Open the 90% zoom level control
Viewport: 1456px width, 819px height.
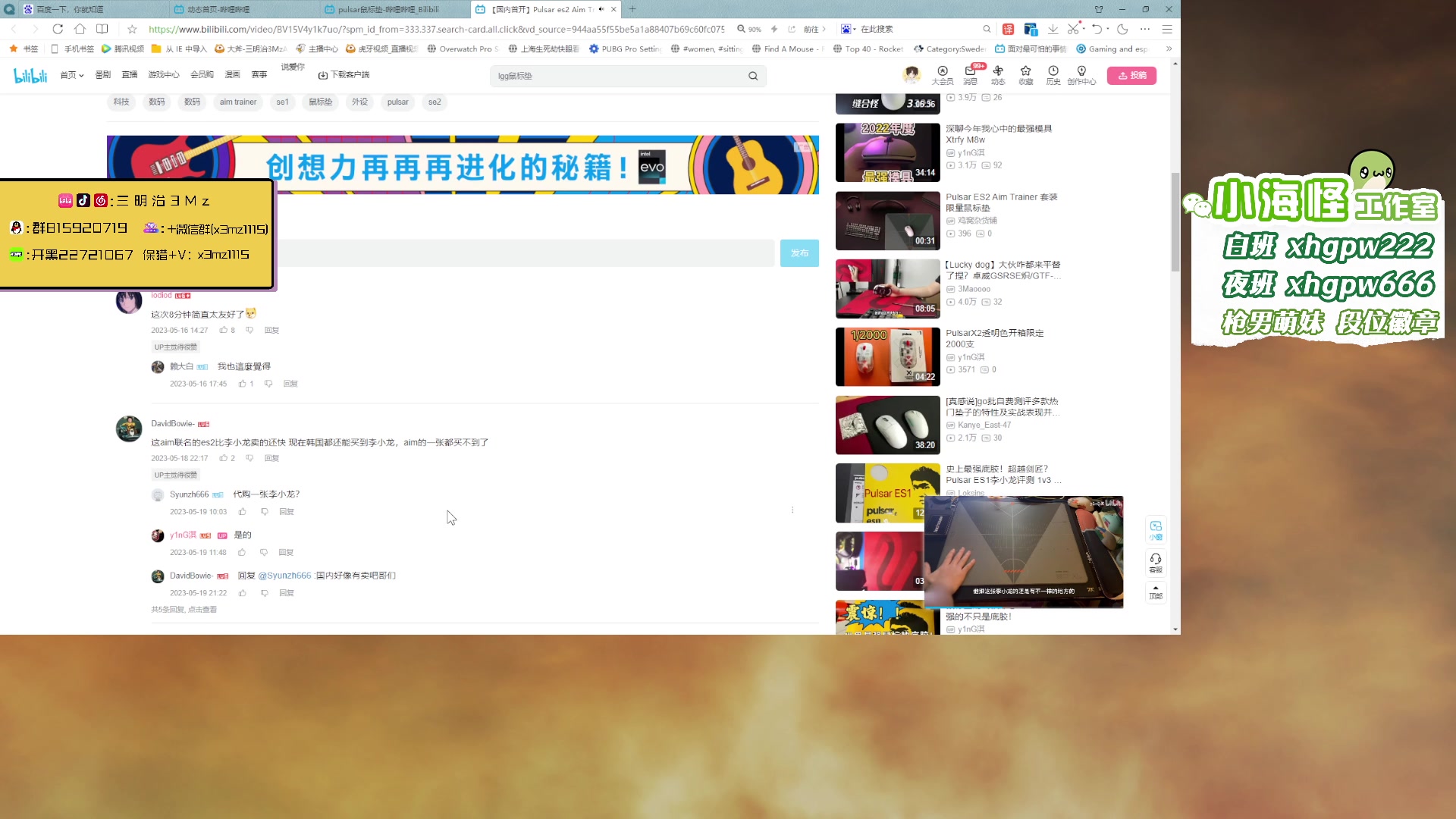coord(749,29)
